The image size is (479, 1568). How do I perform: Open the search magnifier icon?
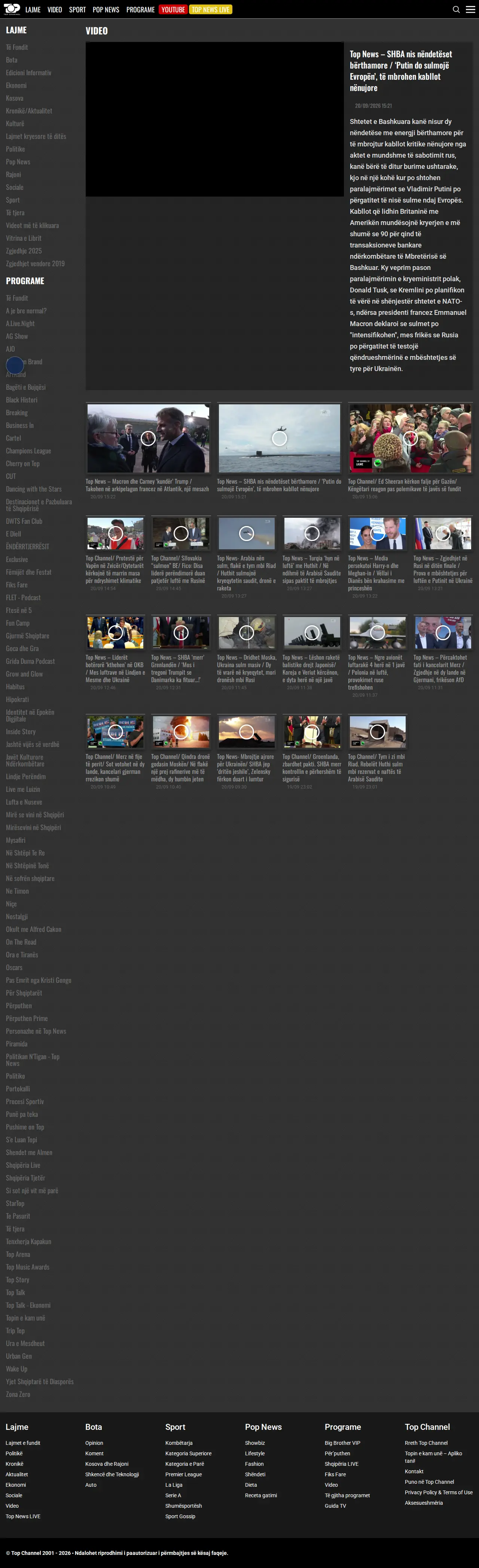[x=456, y=9]
